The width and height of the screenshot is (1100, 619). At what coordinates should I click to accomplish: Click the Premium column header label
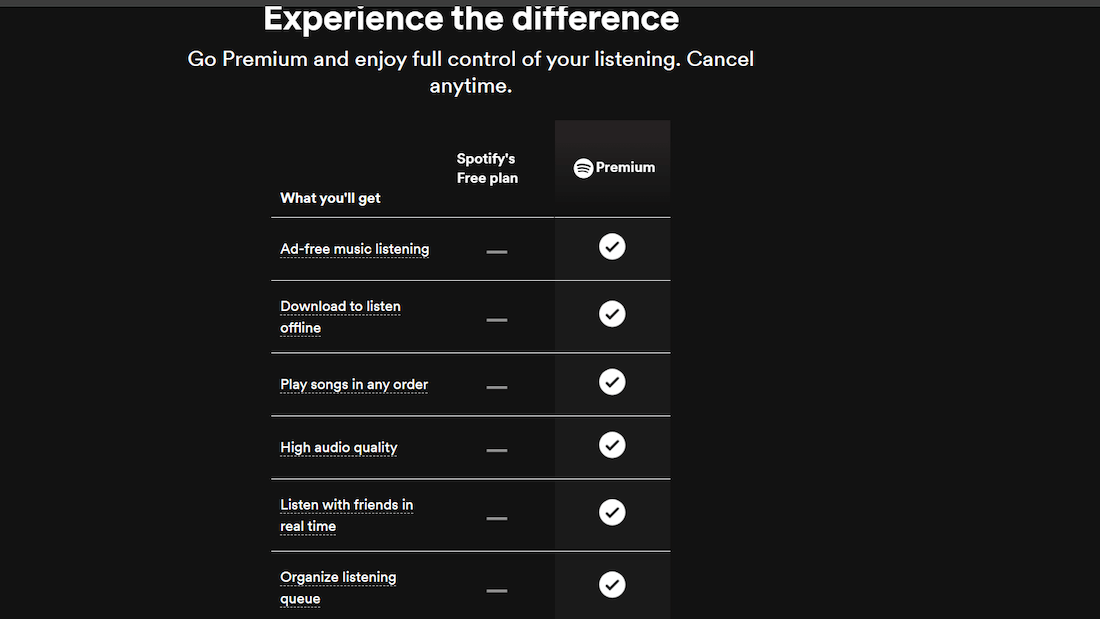point(625,168)
